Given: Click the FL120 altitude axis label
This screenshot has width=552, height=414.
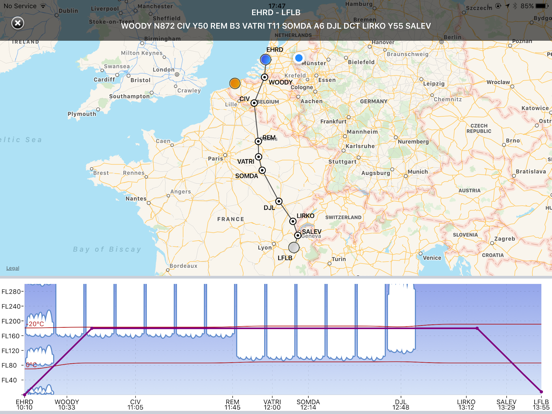Looking at the screenshot, I should pyautogui.click(x=11, y=351).
